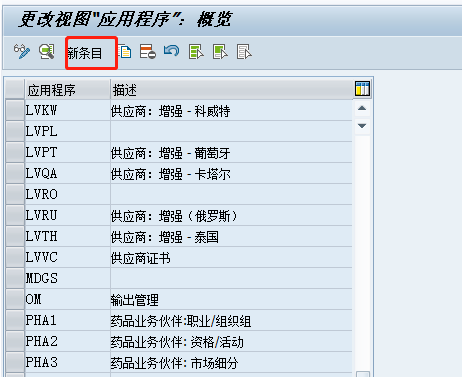
Task: Click the 描述 column header
Action: (x=231, y=90)
